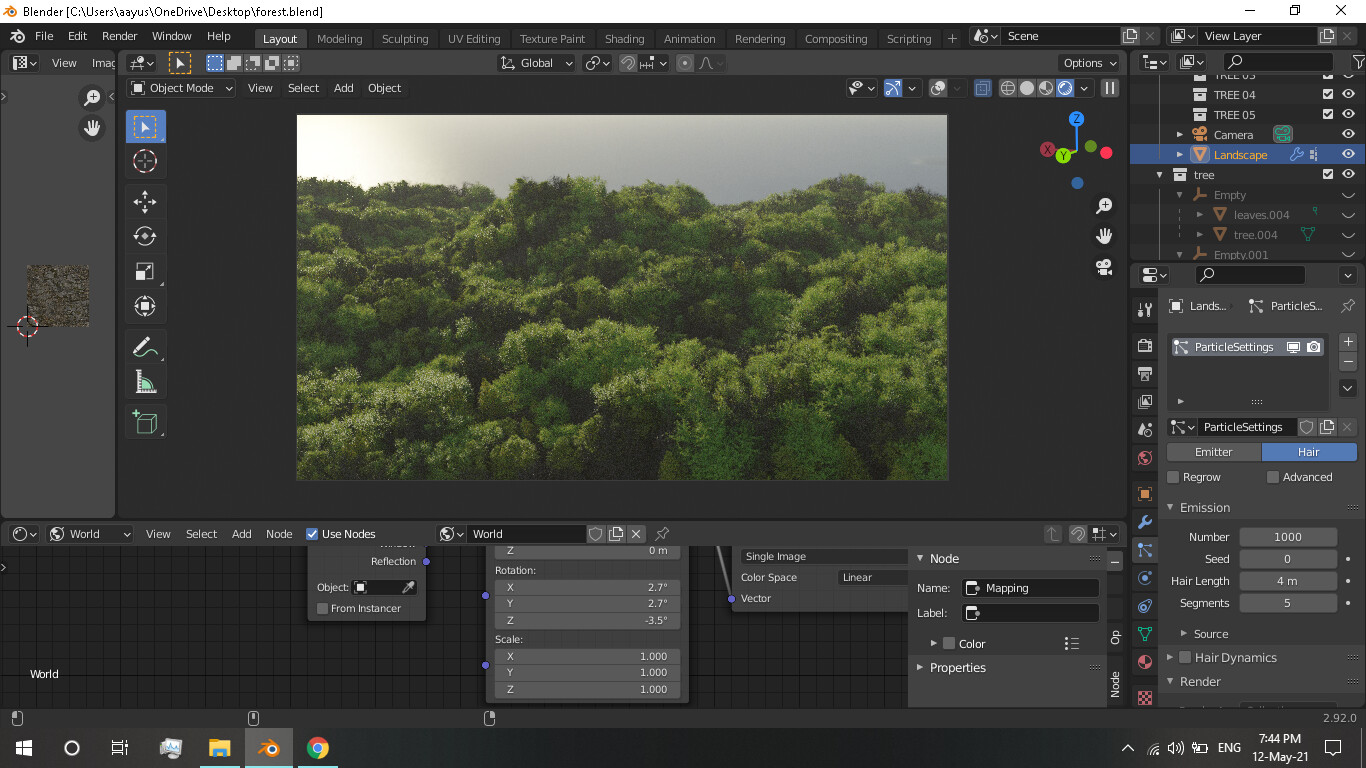Select the Scale tool
Viewport: 1366px width, 768px height.
(145, 271)
